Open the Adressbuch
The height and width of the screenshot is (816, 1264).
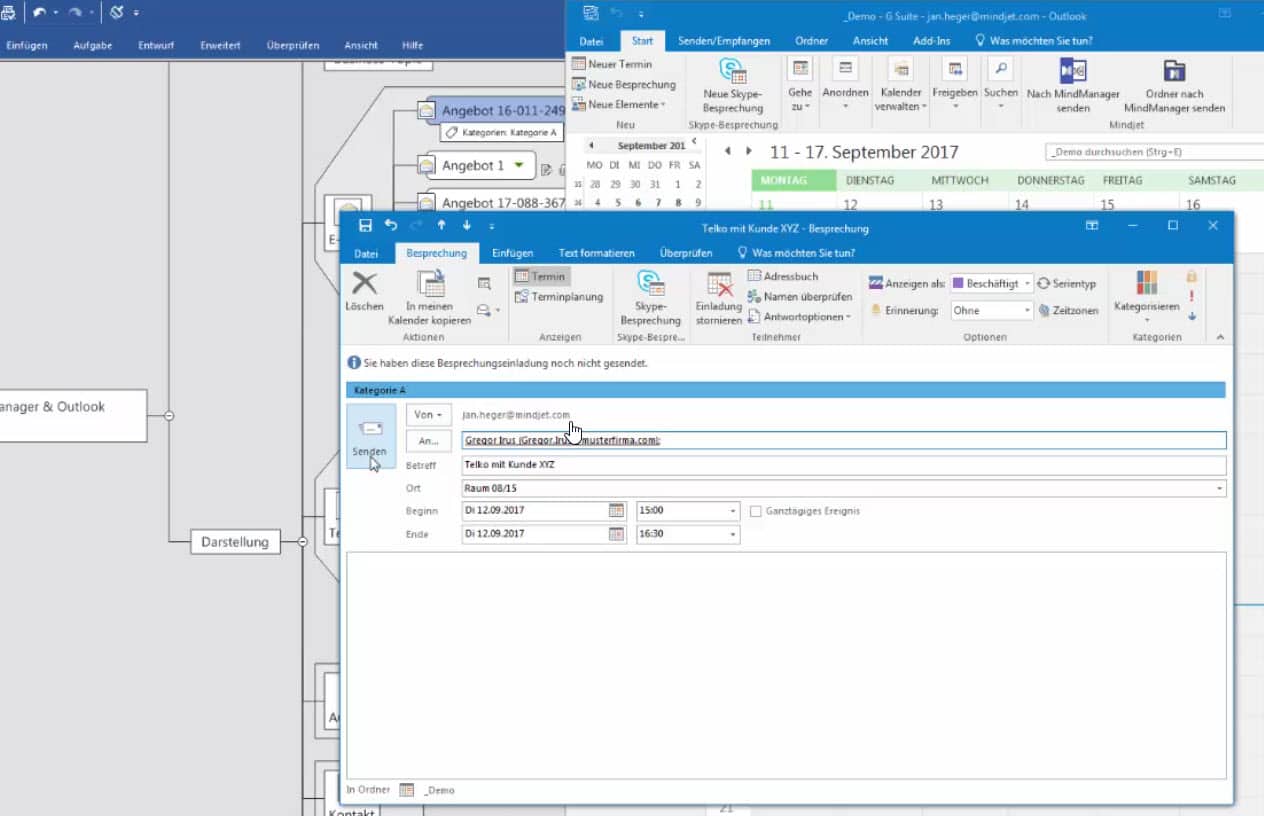coord(783,276)
